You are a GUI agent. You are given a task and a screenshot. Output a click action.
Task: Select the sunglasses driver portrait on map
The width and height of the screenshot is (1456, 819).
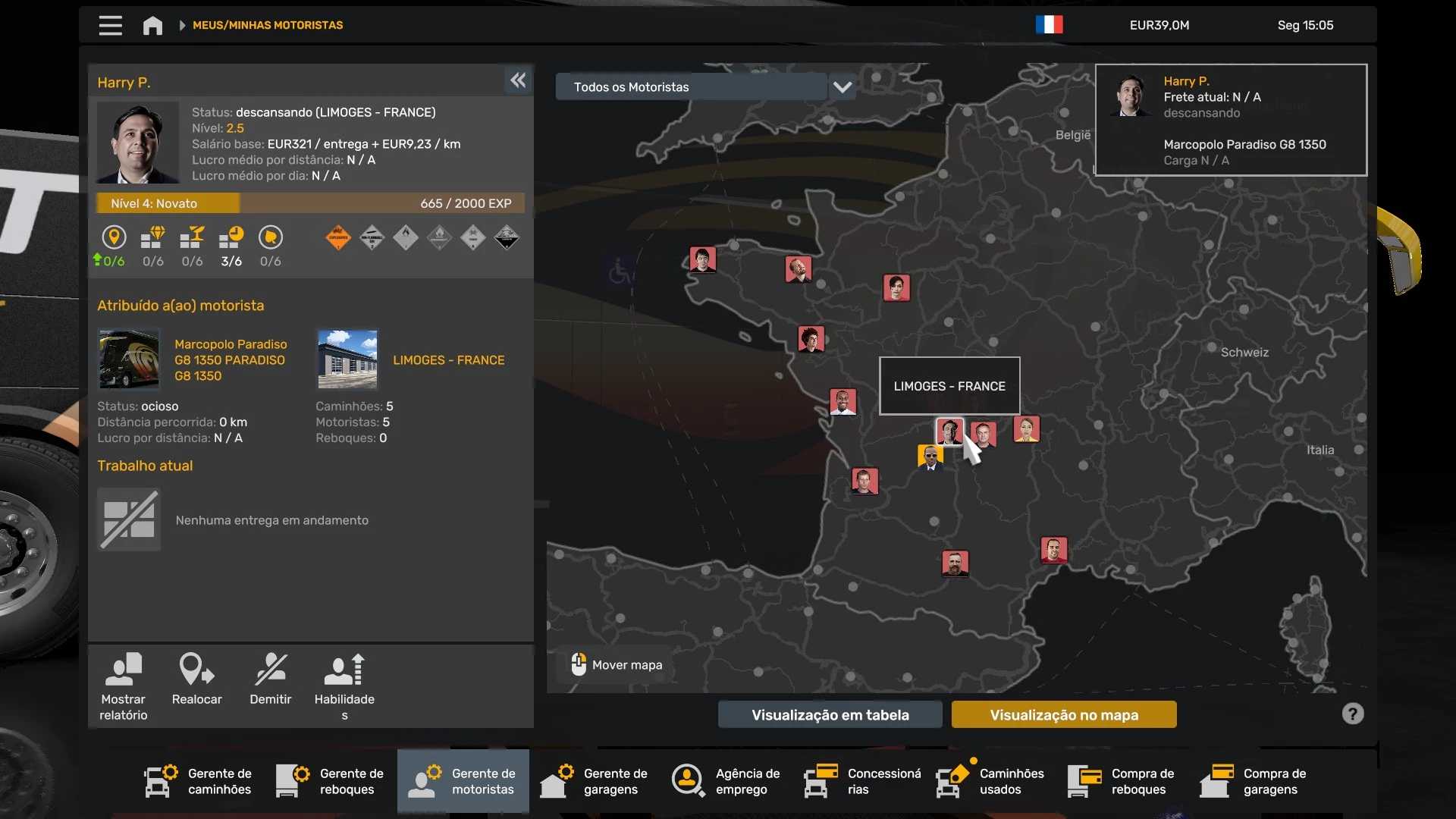(x=930, y=457)
